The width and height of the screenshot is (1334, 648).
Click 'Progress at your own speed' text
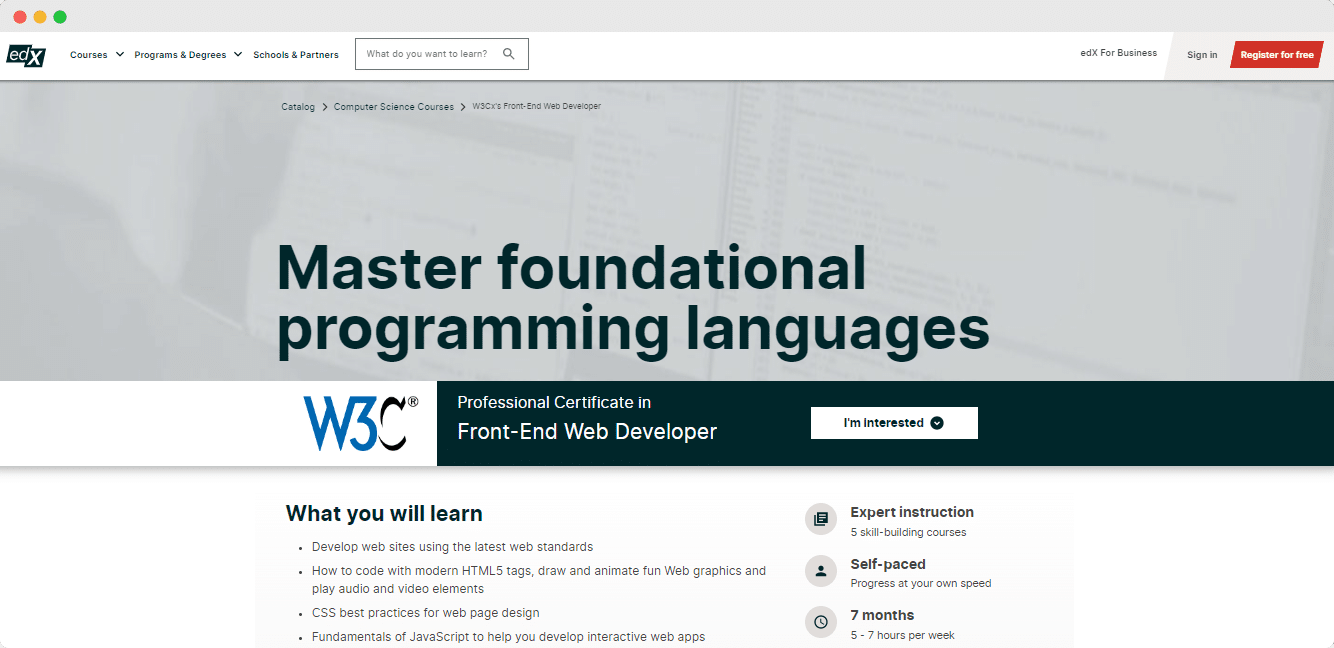coord(921,583)
